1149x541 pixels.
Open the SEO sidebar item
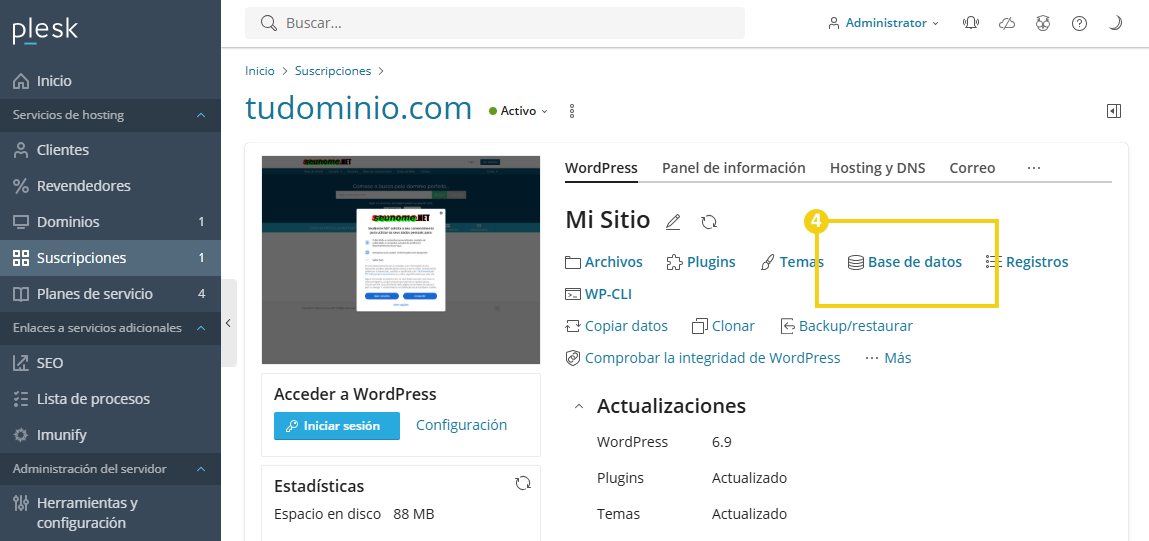[110, 363]
